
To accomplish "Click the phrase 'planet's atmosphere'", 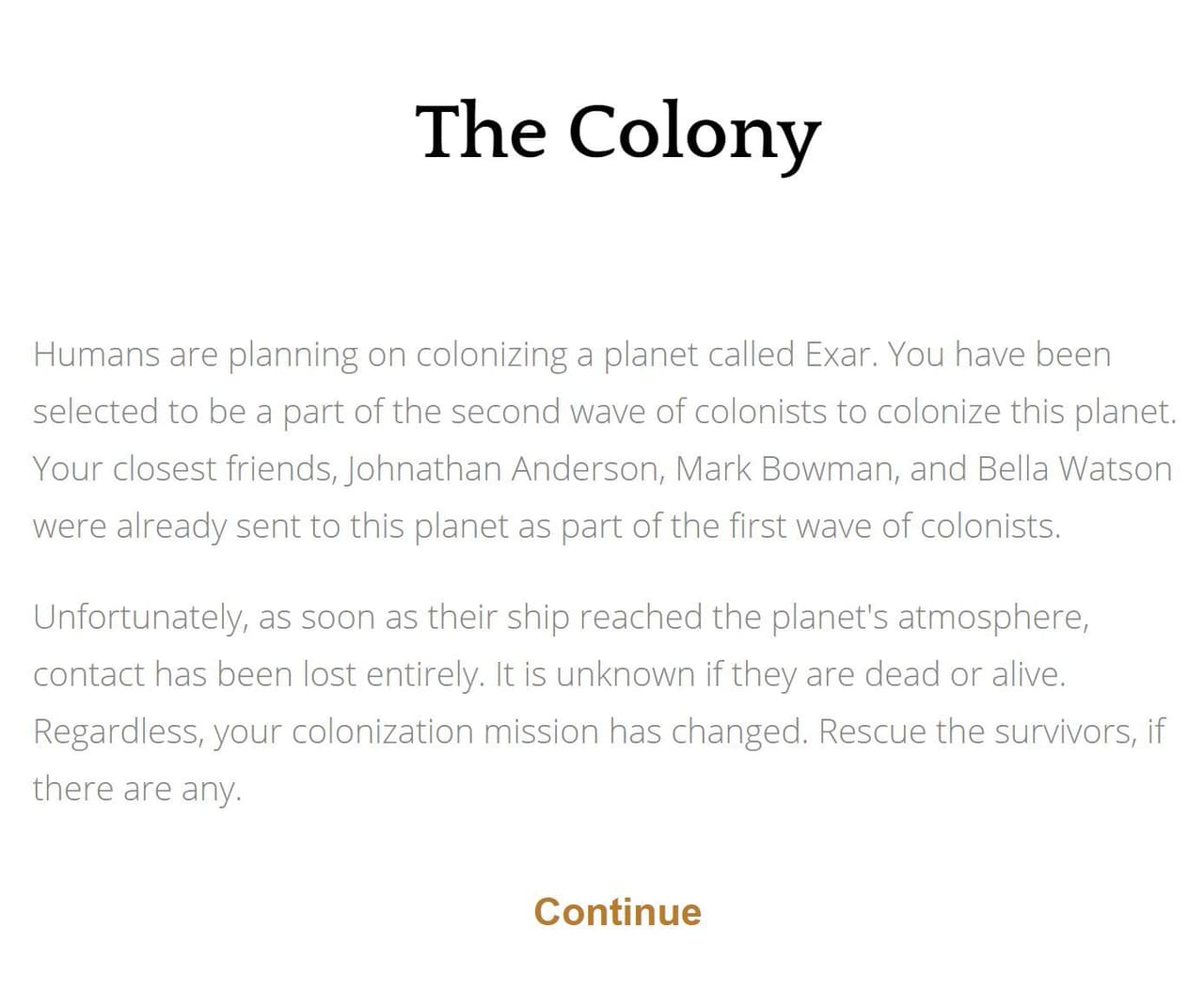I will pyautogui.click(x=928, y=618).
